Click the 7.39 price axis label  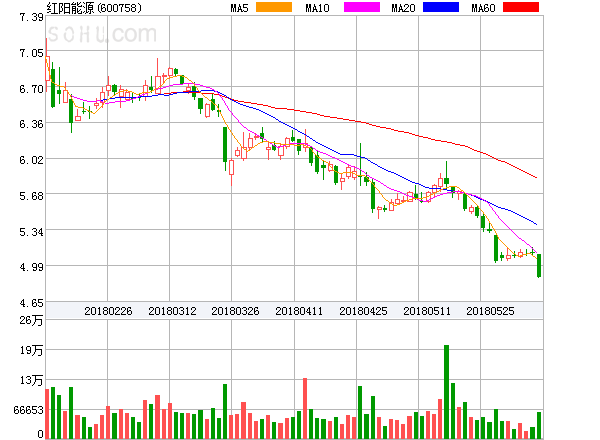(31, 17)
